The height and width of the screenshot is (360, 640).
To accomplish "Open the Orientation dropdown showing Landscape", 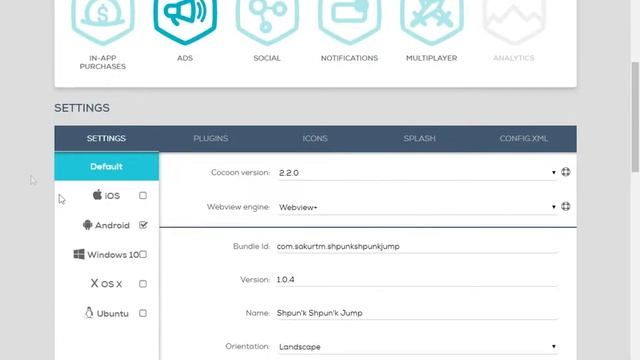I will click(x=417, y=347).
